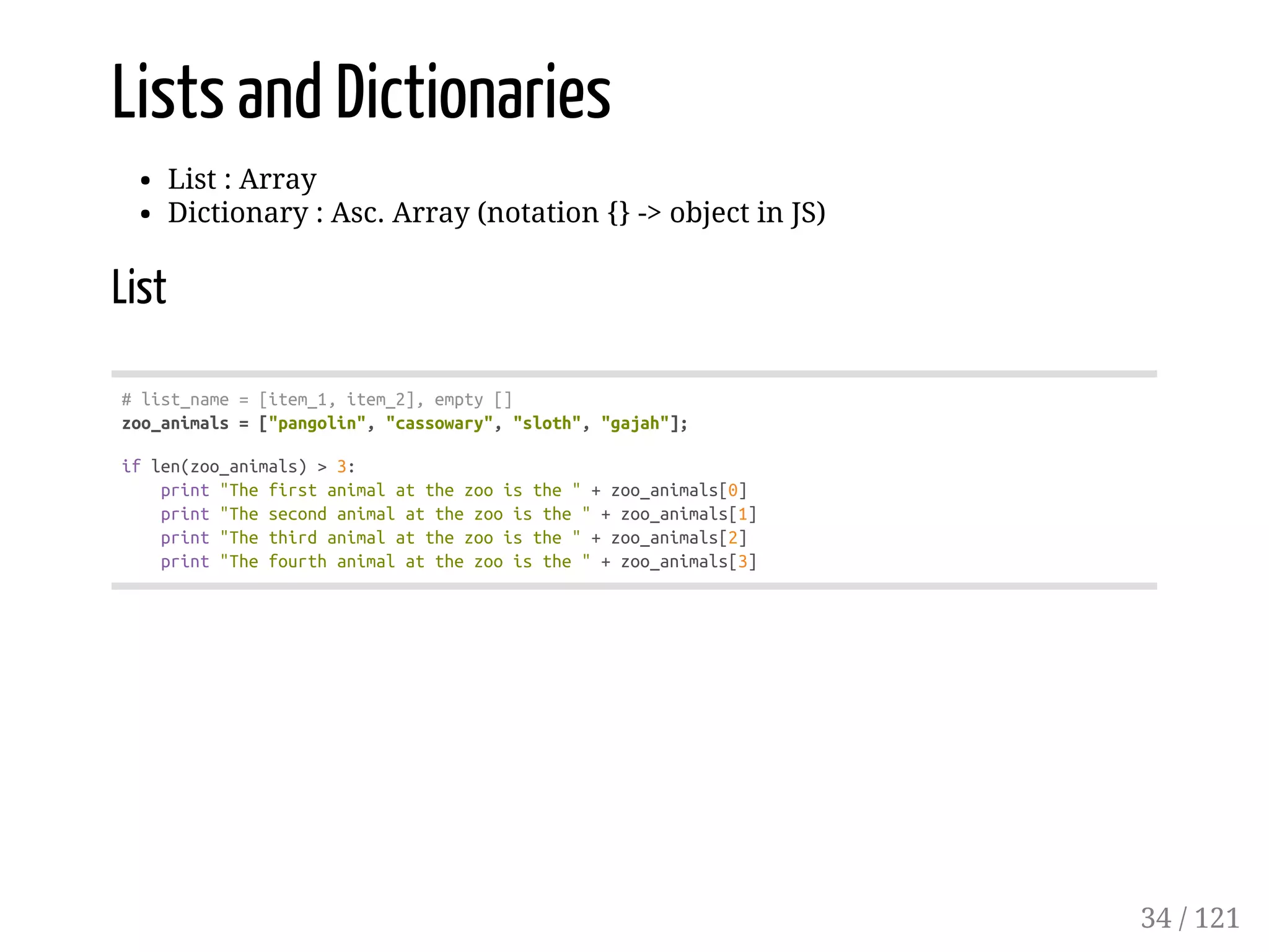Click the orange number 3 in condition
1269x952 pixels.
pos(341,466)
